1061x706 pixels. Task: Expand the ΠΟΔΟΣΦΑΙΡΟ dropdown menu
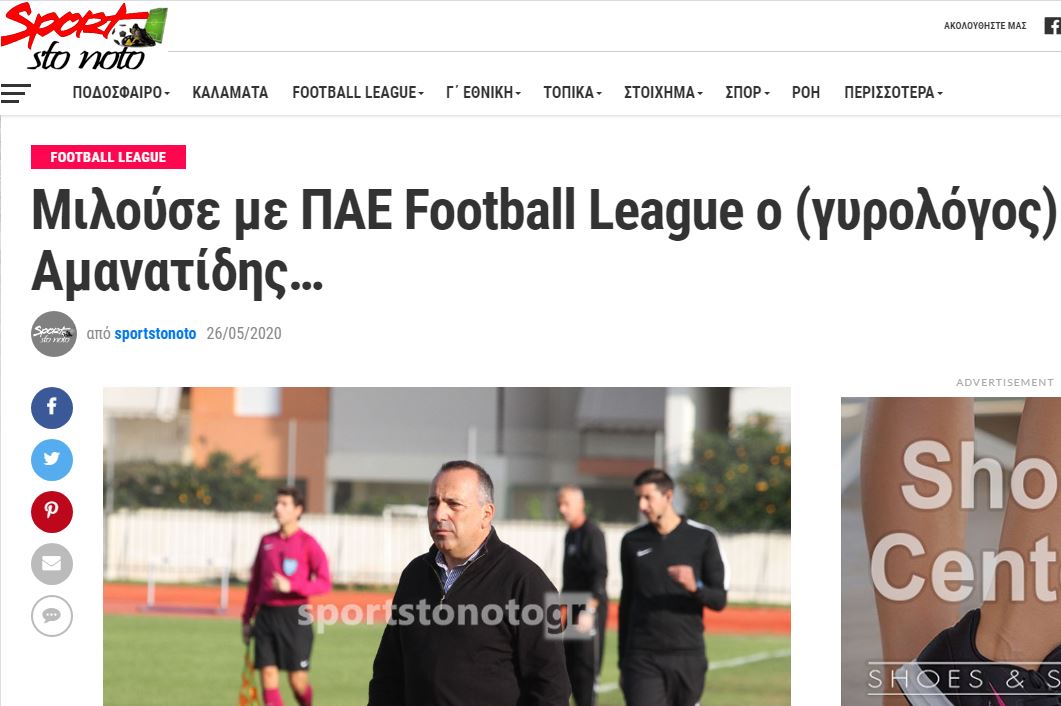121,93
